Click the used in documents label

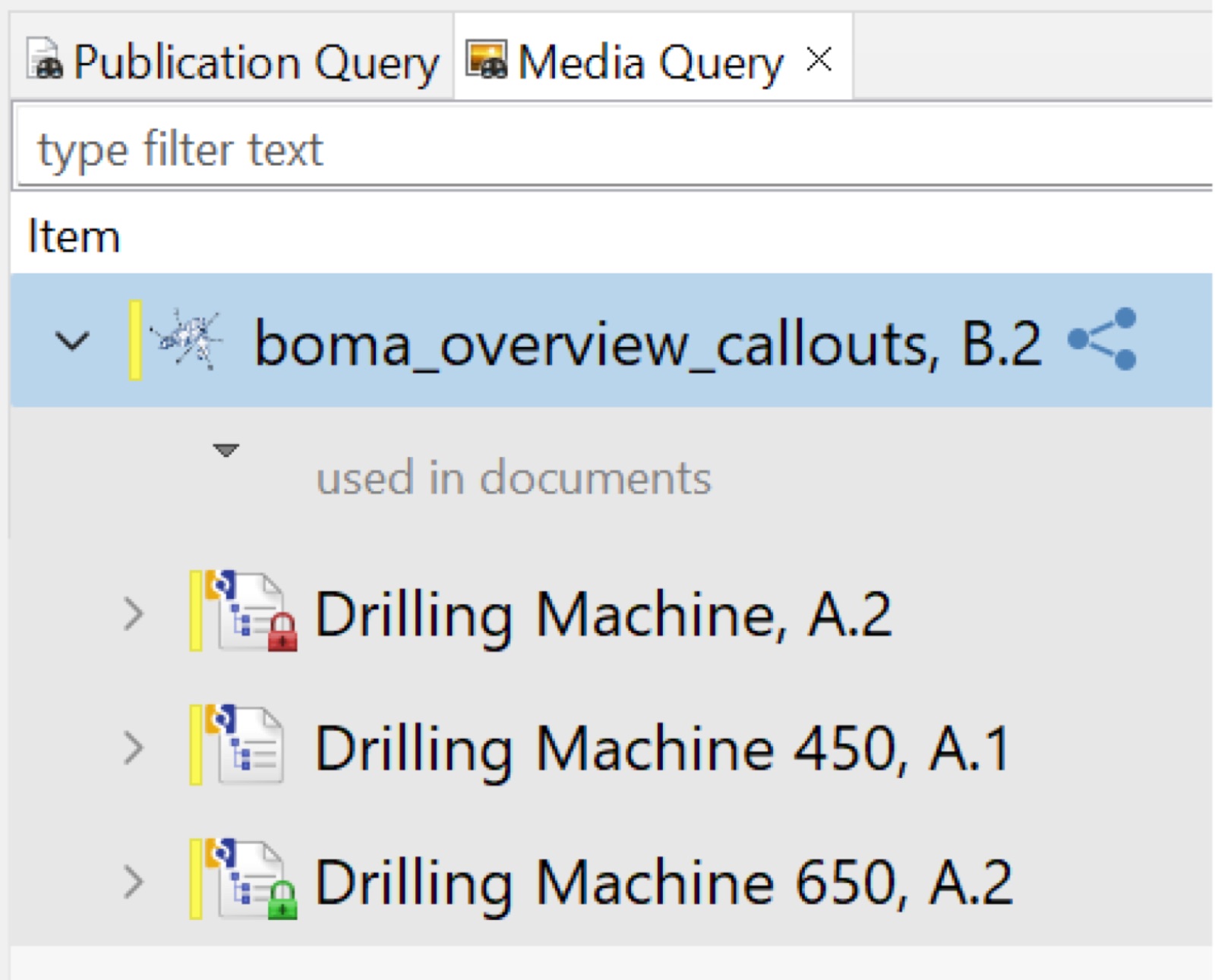514,477
